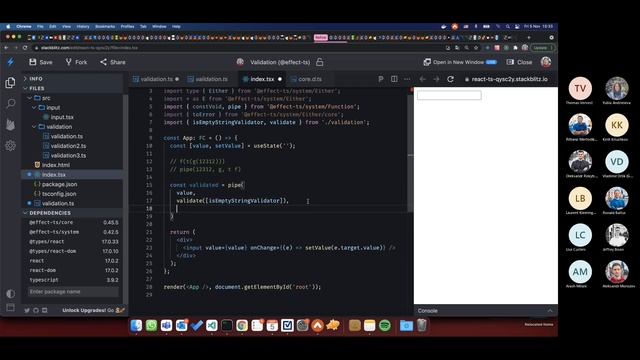
Task: Open the History menu in menu bar
Action: [x=83, y=27]
